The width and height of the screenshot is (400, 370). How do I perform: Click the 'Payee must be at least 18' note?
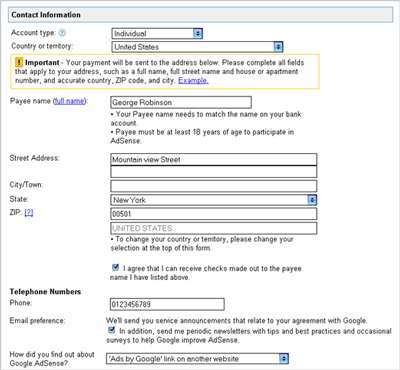click(202, 136)
